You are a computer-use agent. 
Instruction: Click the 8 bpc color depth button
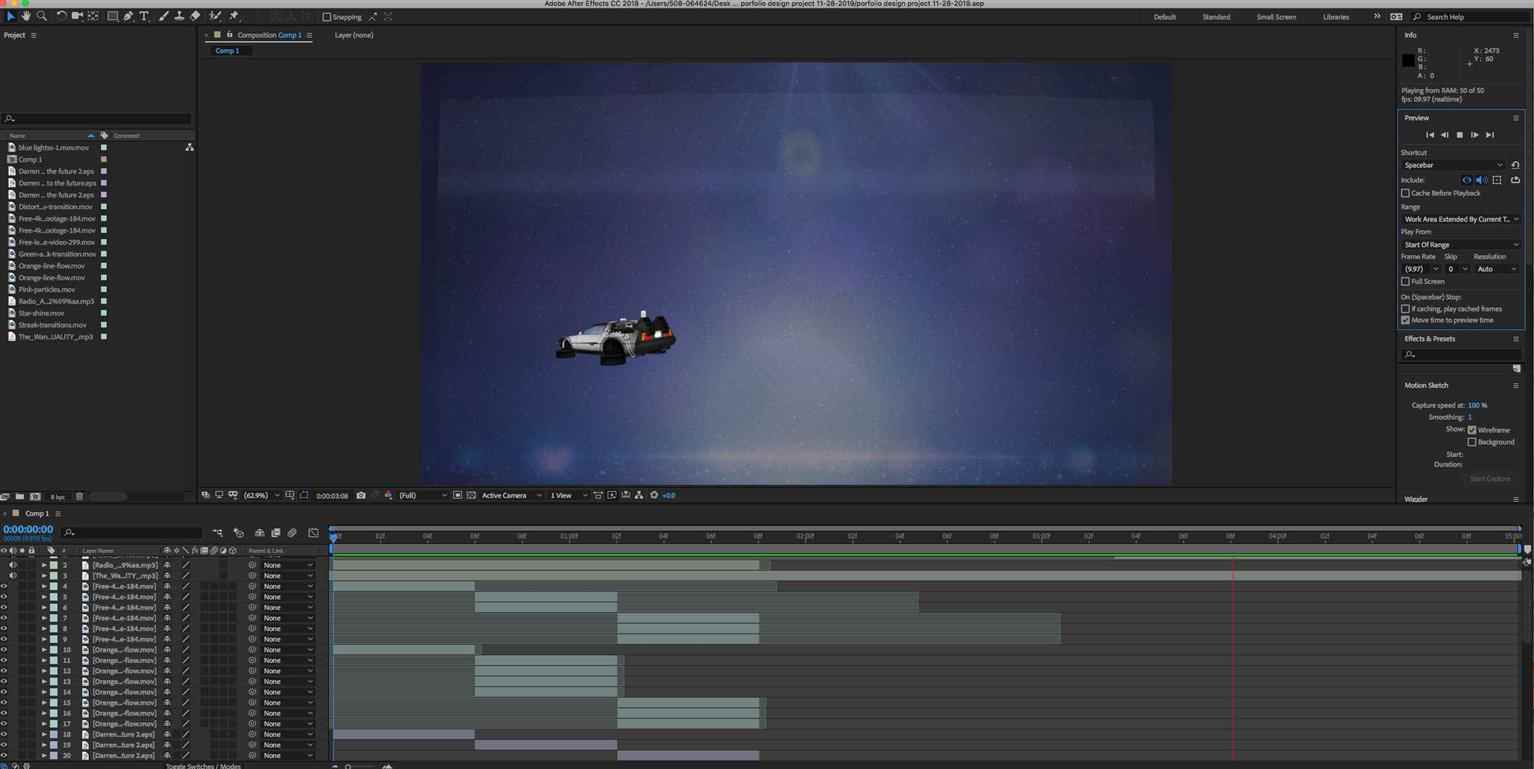coord(58,497)
